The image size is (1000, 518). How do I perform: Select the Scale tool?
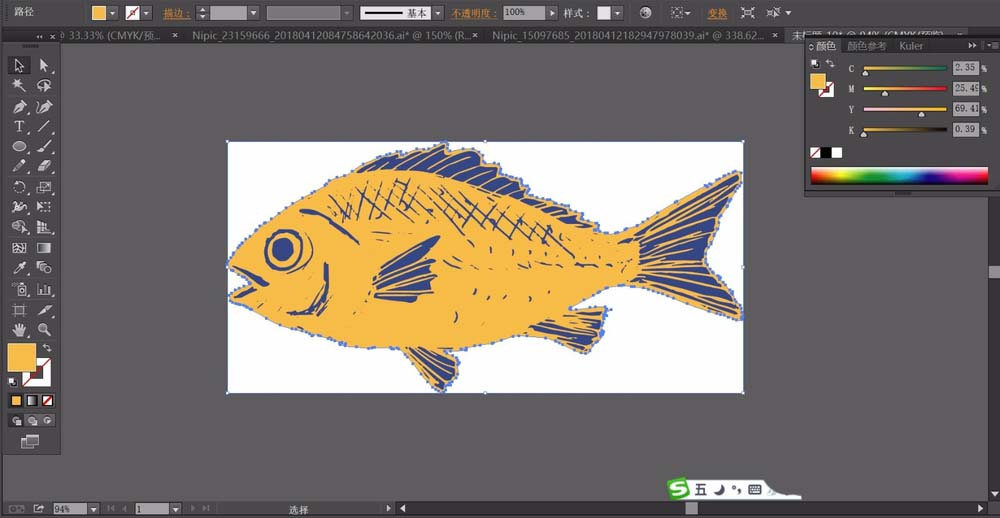(x=44, y=187)
